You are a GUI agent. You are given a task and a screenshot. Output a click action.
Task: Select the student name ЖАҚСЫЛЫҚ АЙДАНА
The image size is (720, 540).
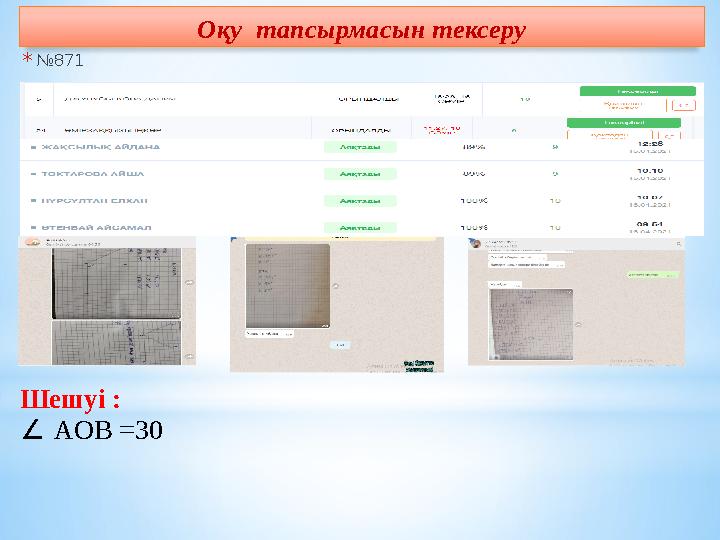point(101,147)
